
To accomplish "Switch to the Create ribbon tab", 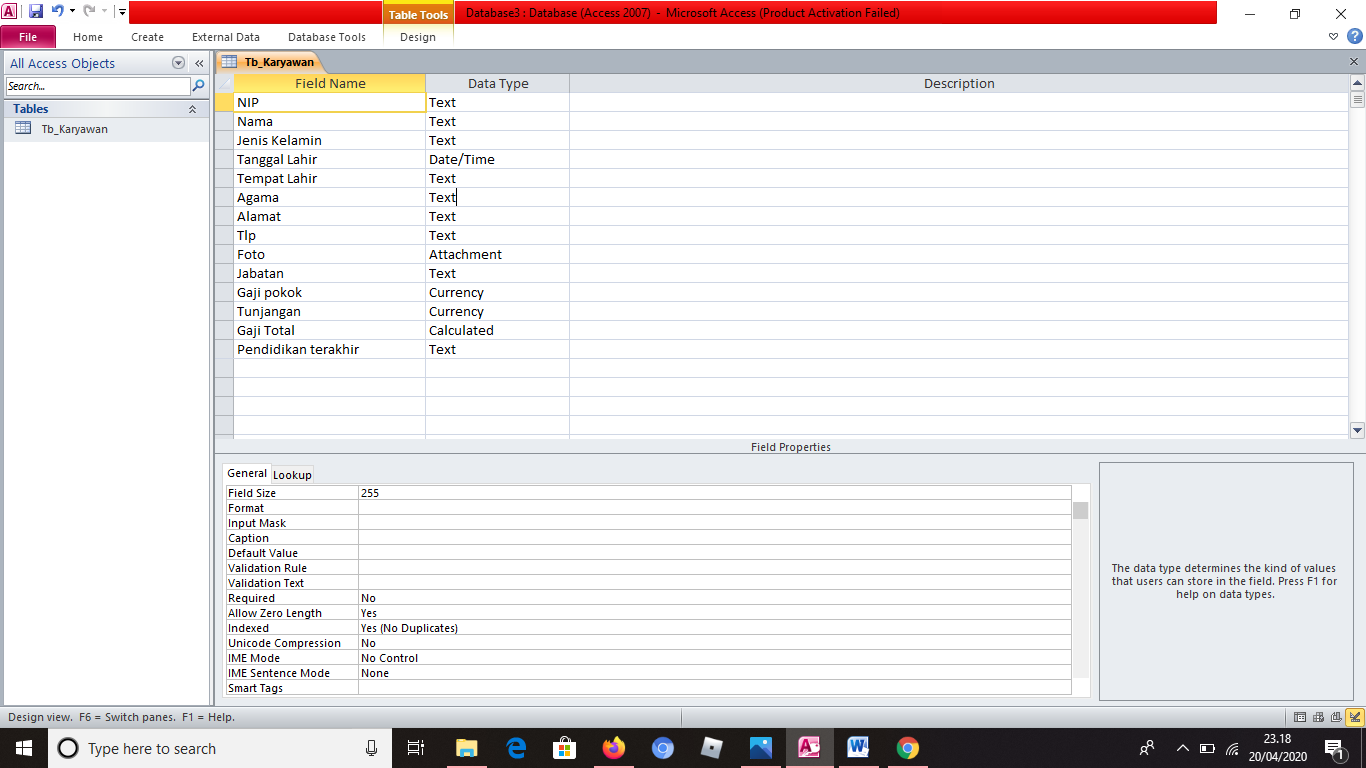I will [147, 37].
